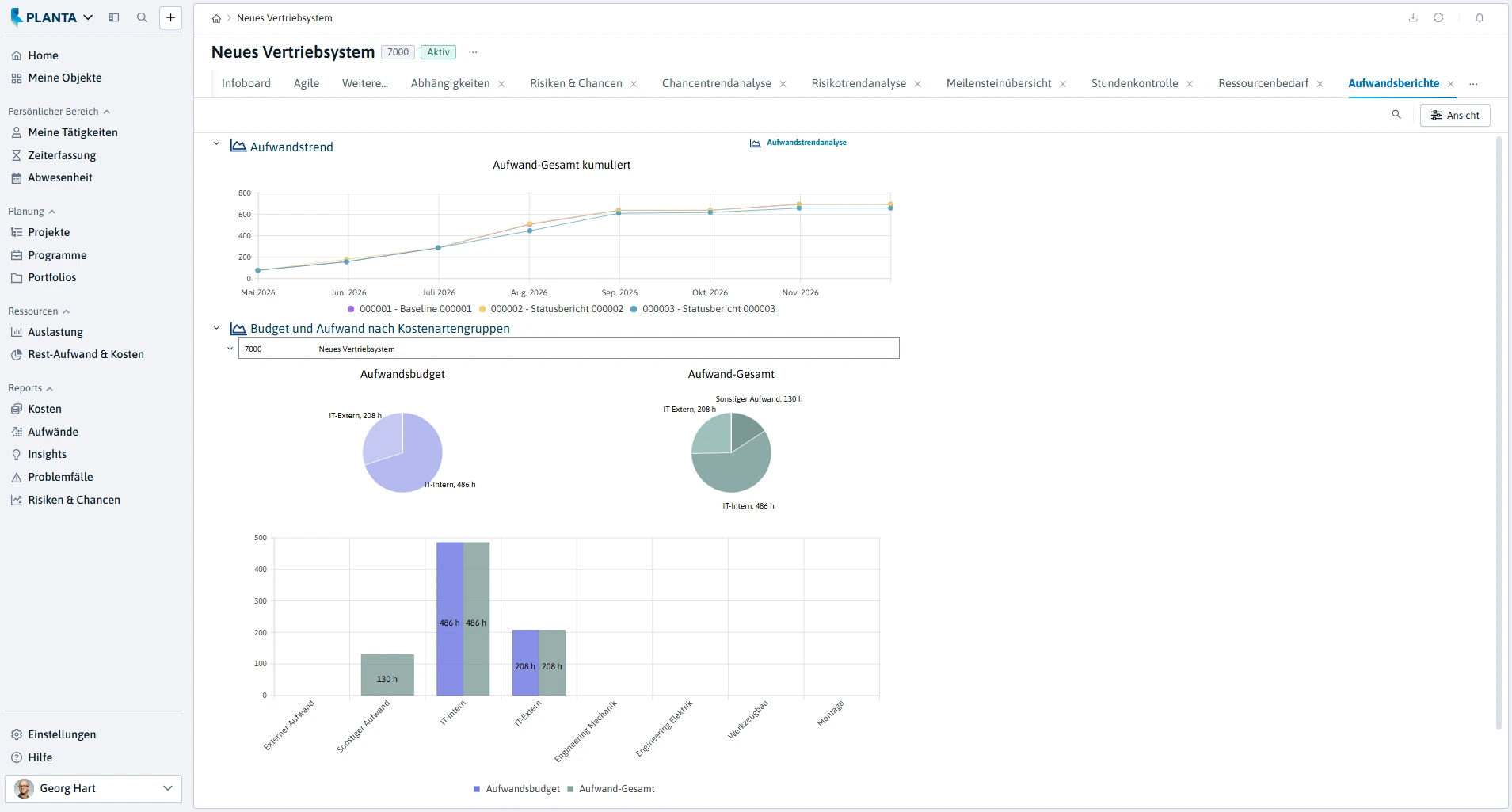
Task: Switch to the Agile tab
Action: [307, 83]
